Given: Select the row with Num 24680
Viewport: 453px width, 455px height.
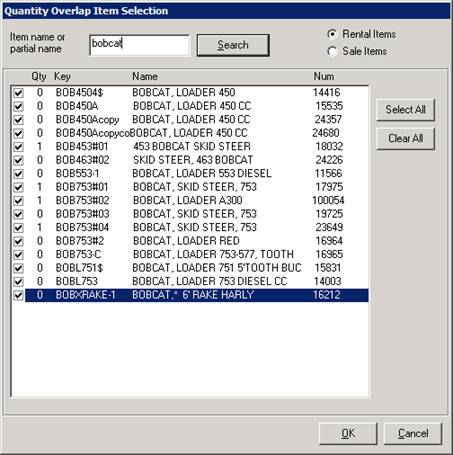Looking at the screenshot, I should (197, 133).
